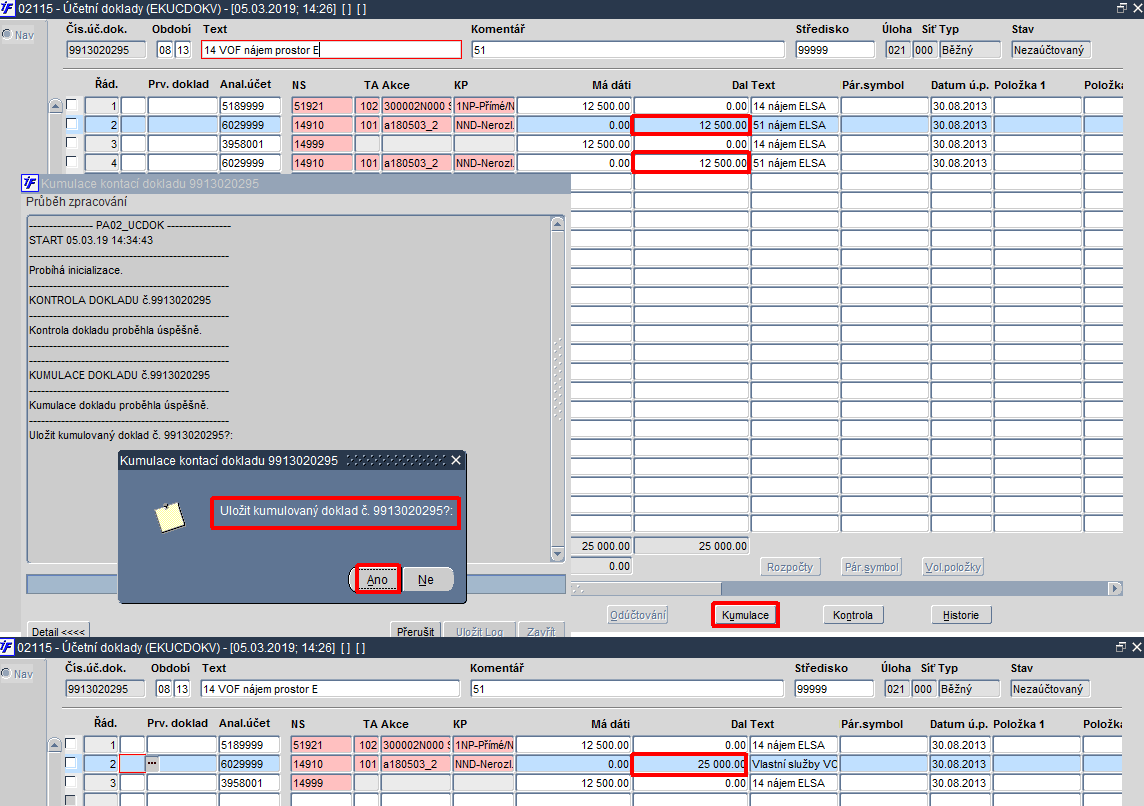
Task: Open the ellipsis lookup in bottom row 2
Action: [152, 763]
